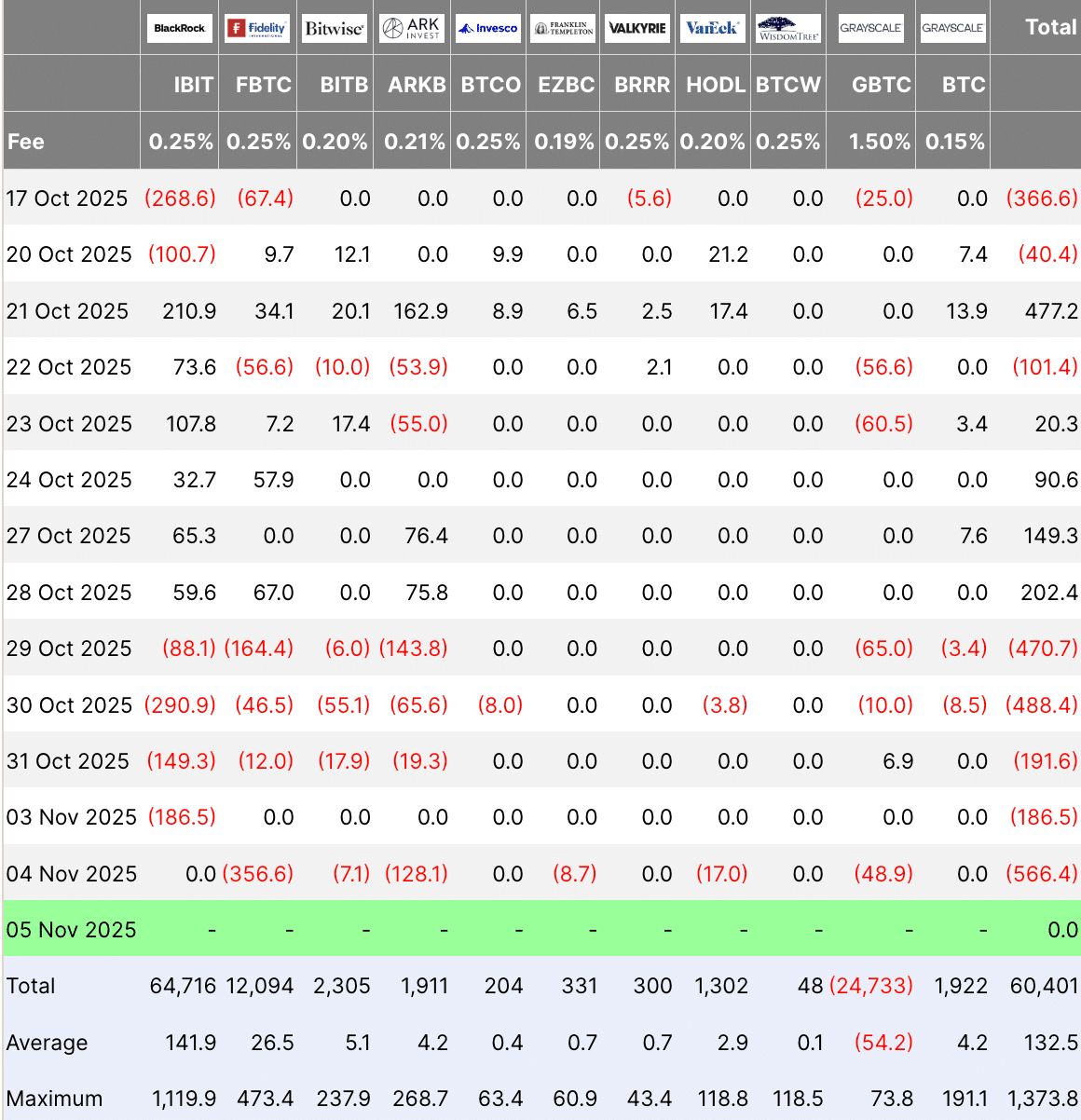Click the WisdomTree logo
Screen dimensions: 1081x1120
pos(788,28)
